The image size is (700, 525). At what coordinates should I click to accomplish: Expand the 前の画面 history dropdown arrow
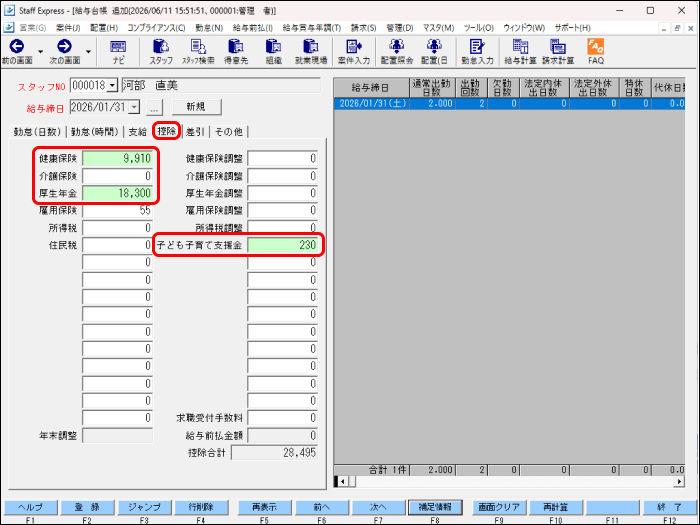[41, 52]
